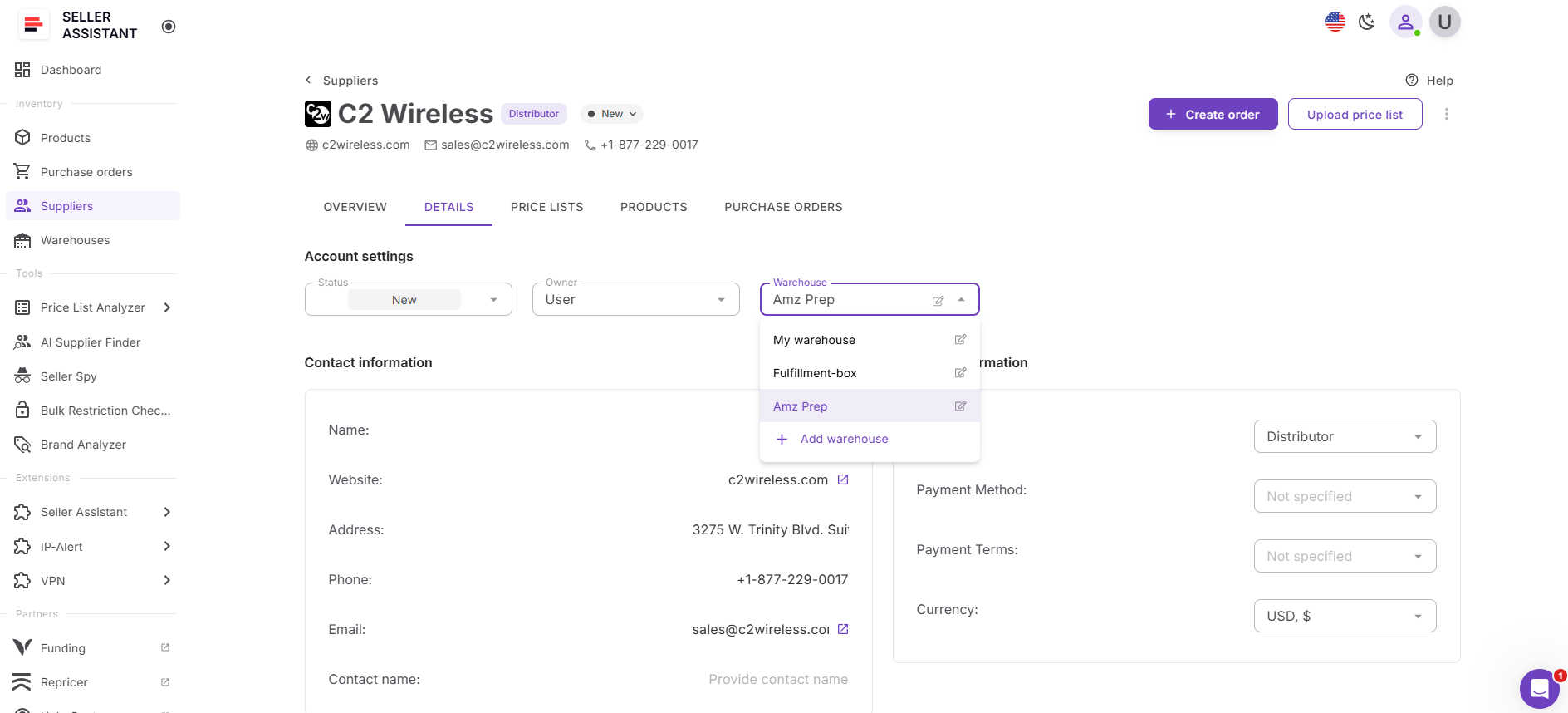1568x713 pixels.
Task: Open the Status dropdown in Account settings
Action: pyautogui.click(x=408, y=299)
